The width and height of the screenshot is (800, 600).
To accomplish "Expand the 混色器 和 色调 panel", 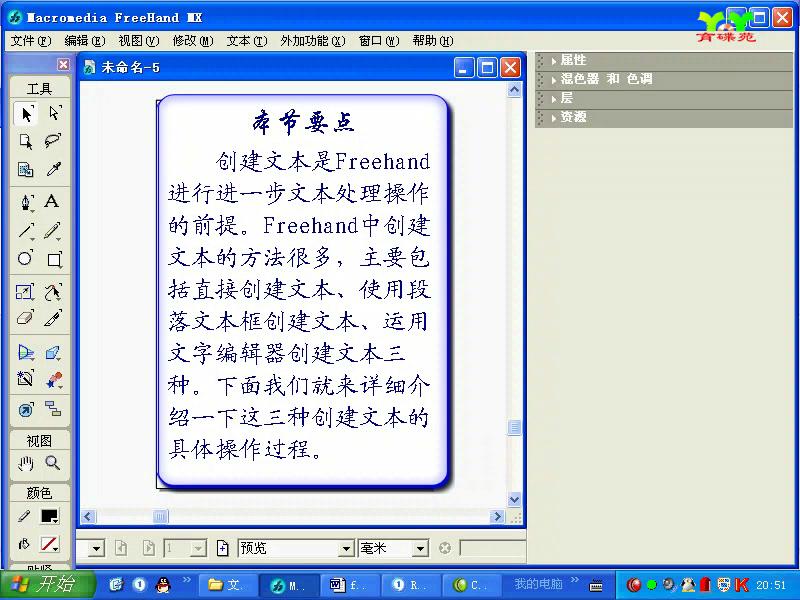I will tap(663, 79).
